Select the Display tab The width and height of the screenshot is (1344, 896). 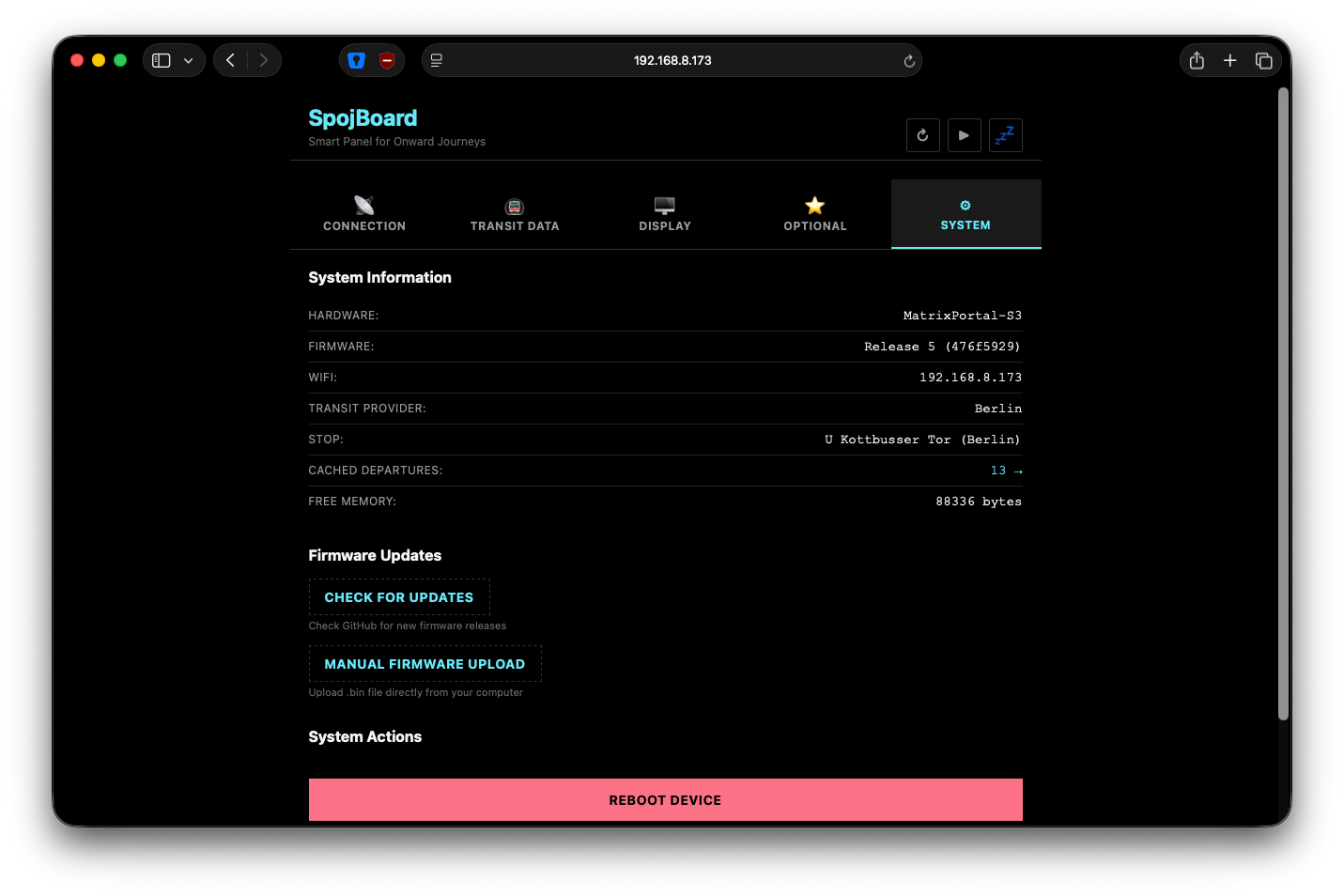[665, 214]
